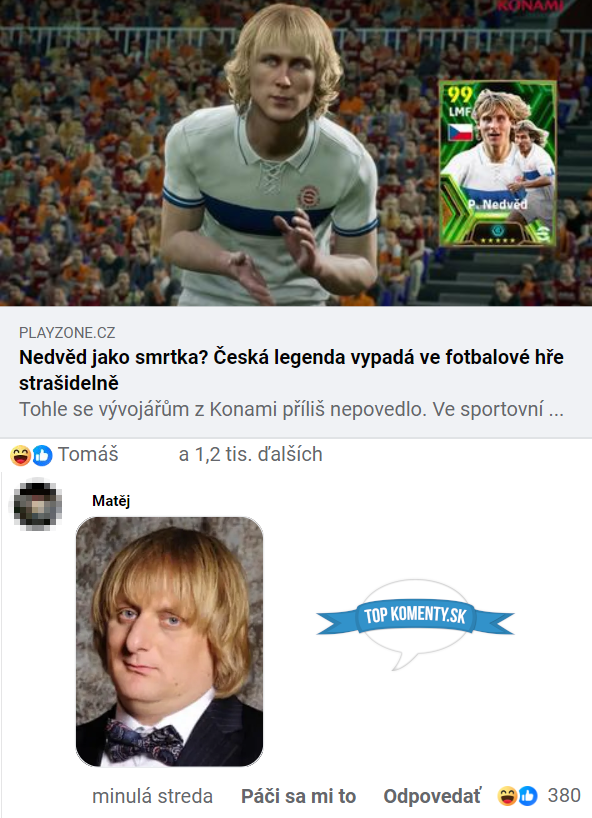The height and width of the screenshot is (818, 592).
Task: Reply using the Odpovedať link
Action: pos(432,797)
